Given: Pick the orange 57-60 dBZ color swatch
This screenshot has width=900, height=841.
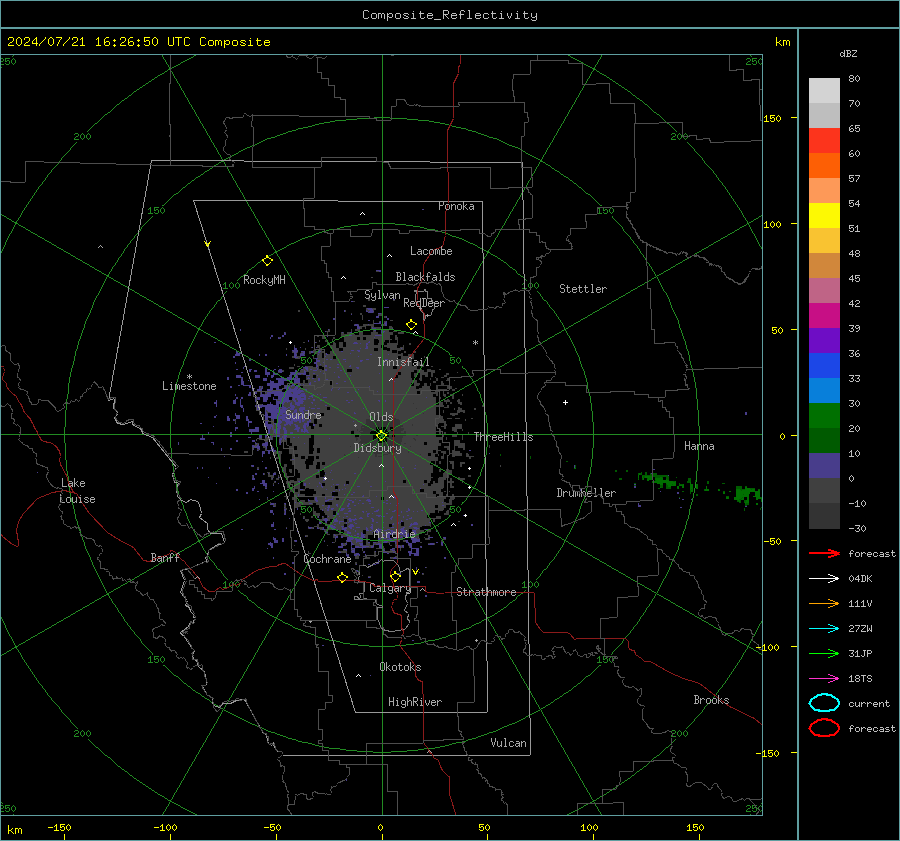Looking at the screenshot, I should tap(824, 165).
